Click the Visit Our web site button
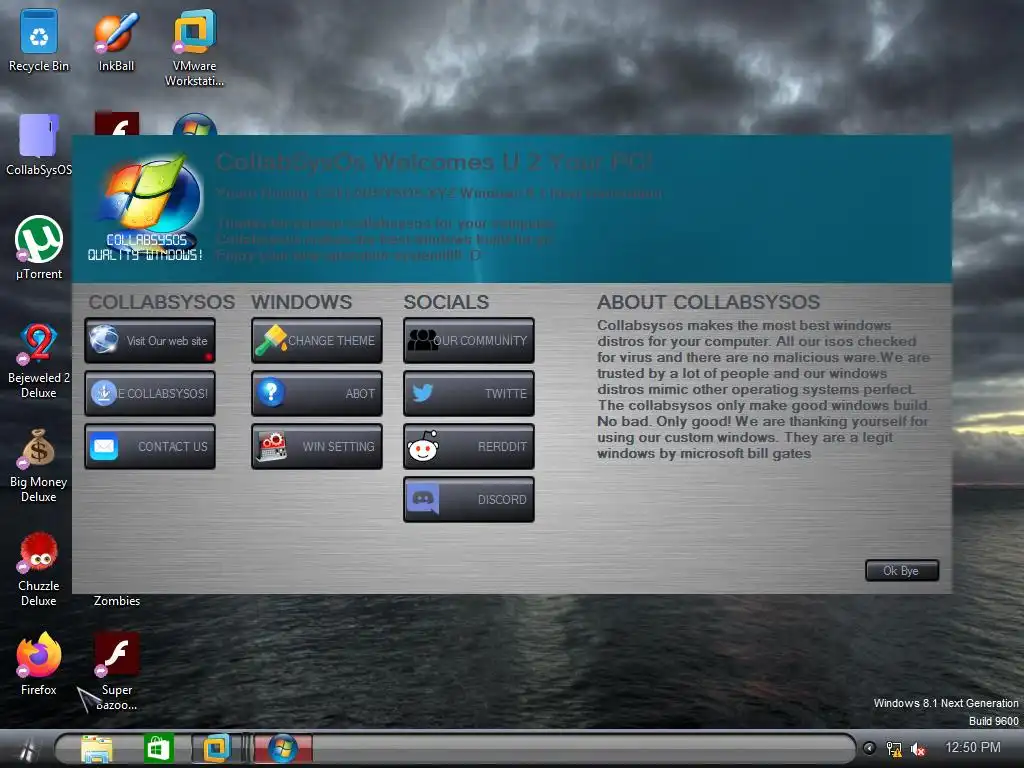The width and height of the screenshot is (1024, 768). (x=150, y=340)
